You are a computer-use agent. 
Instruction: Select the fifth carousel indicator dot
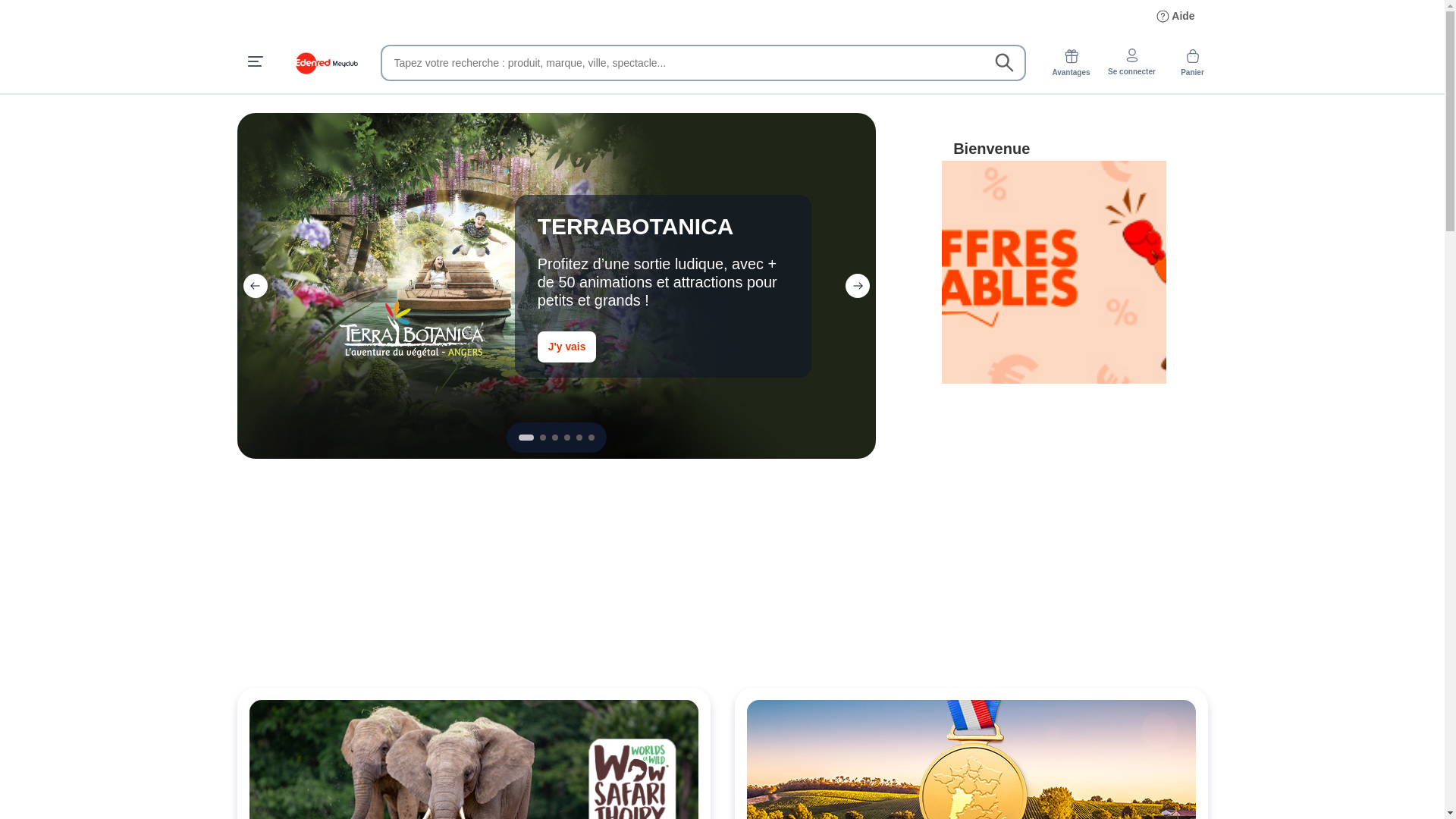click(579, 438)
